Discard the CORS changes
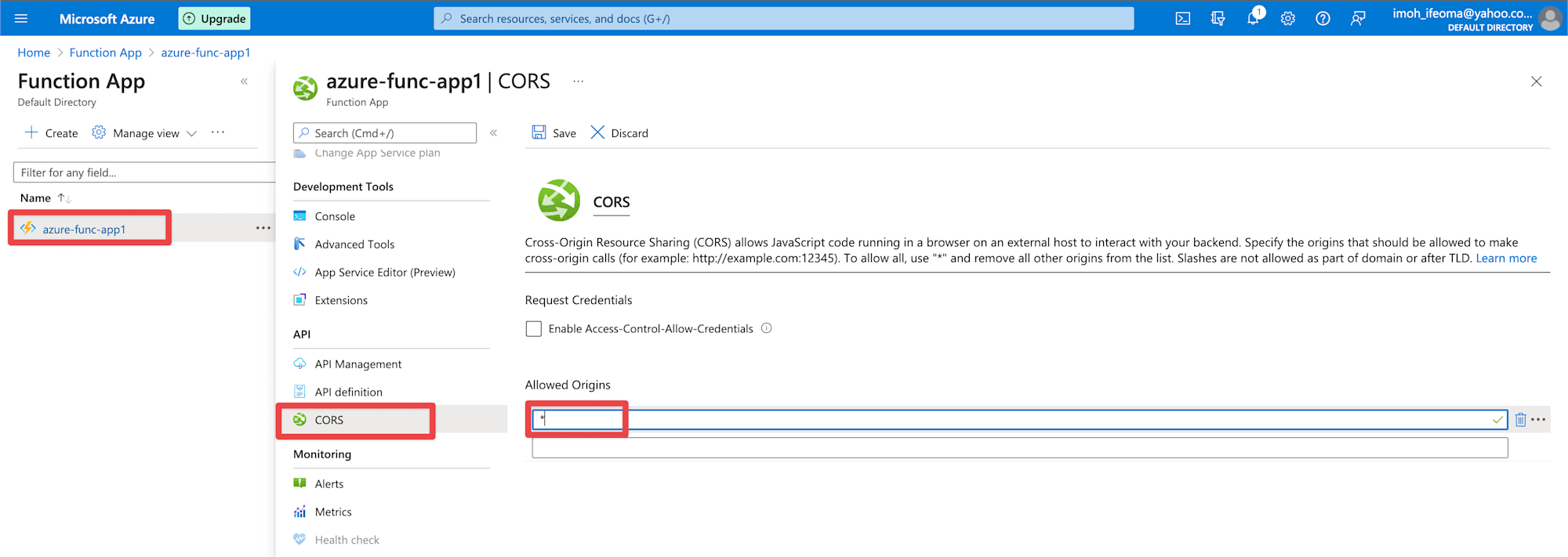 pyautogui.click(x=619, y=133)
